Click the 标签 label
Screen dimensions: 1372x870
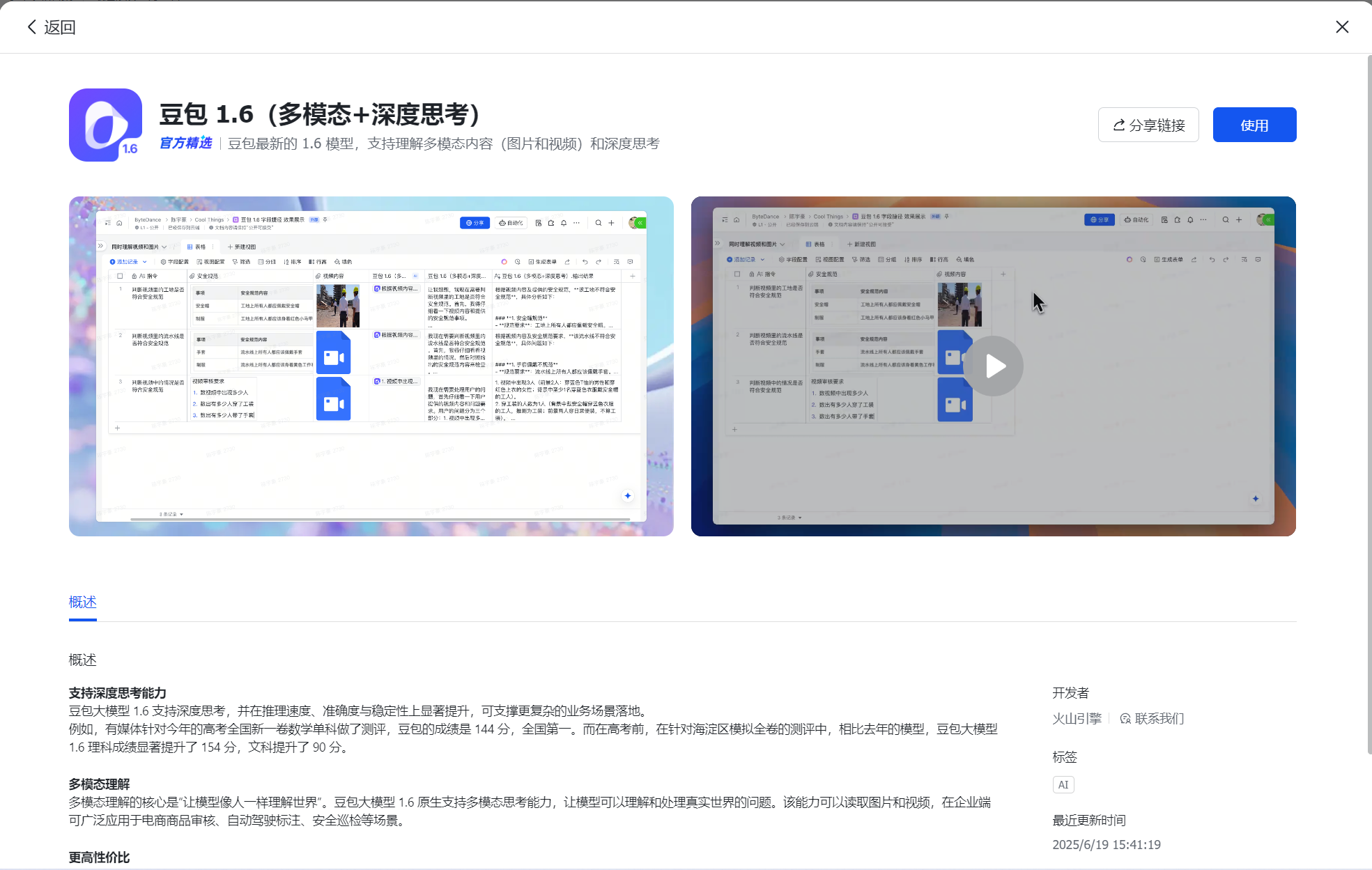[x=1065, y=757]
